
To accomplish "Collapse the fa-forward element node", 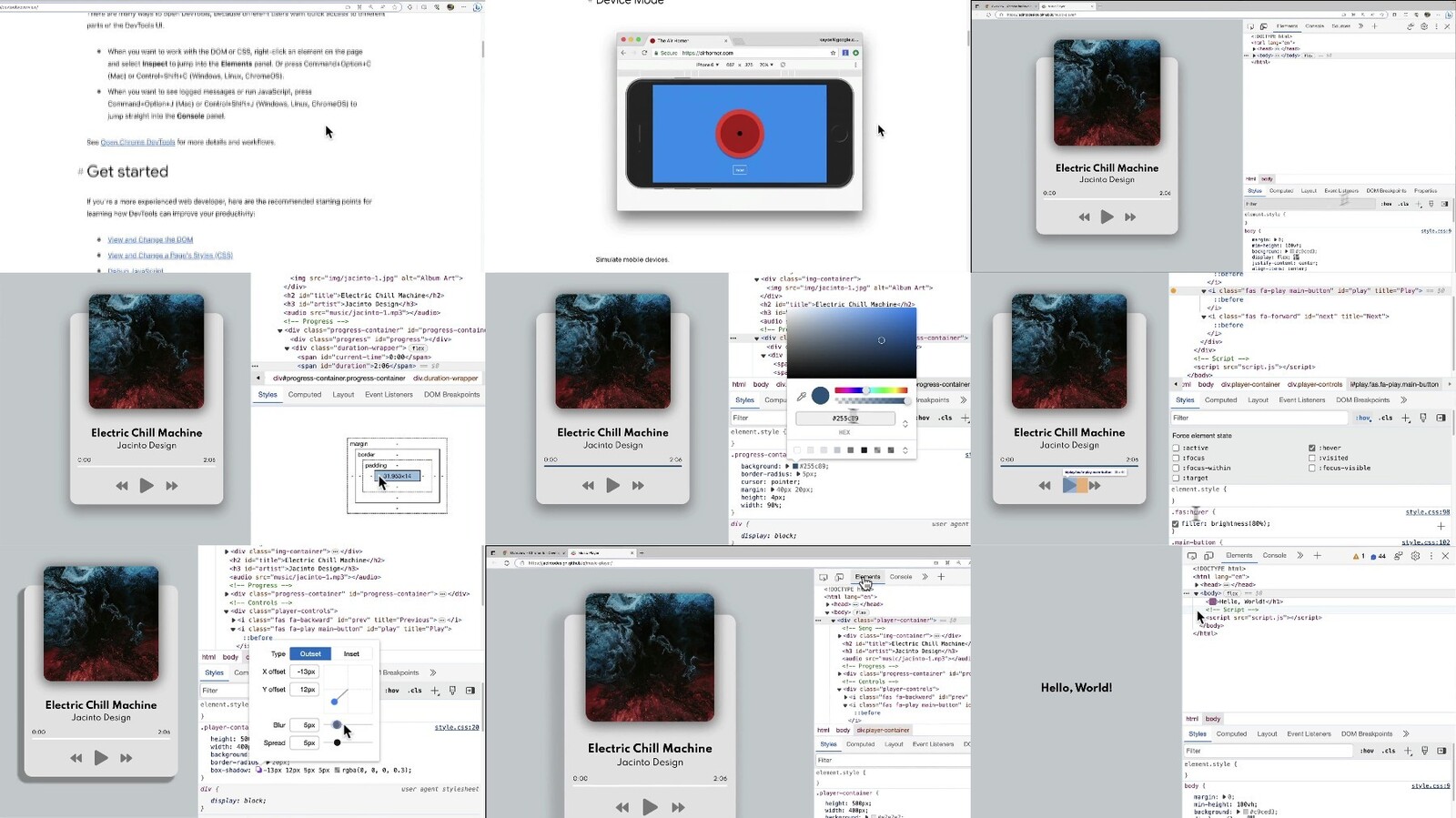I will click(1204, 317).
